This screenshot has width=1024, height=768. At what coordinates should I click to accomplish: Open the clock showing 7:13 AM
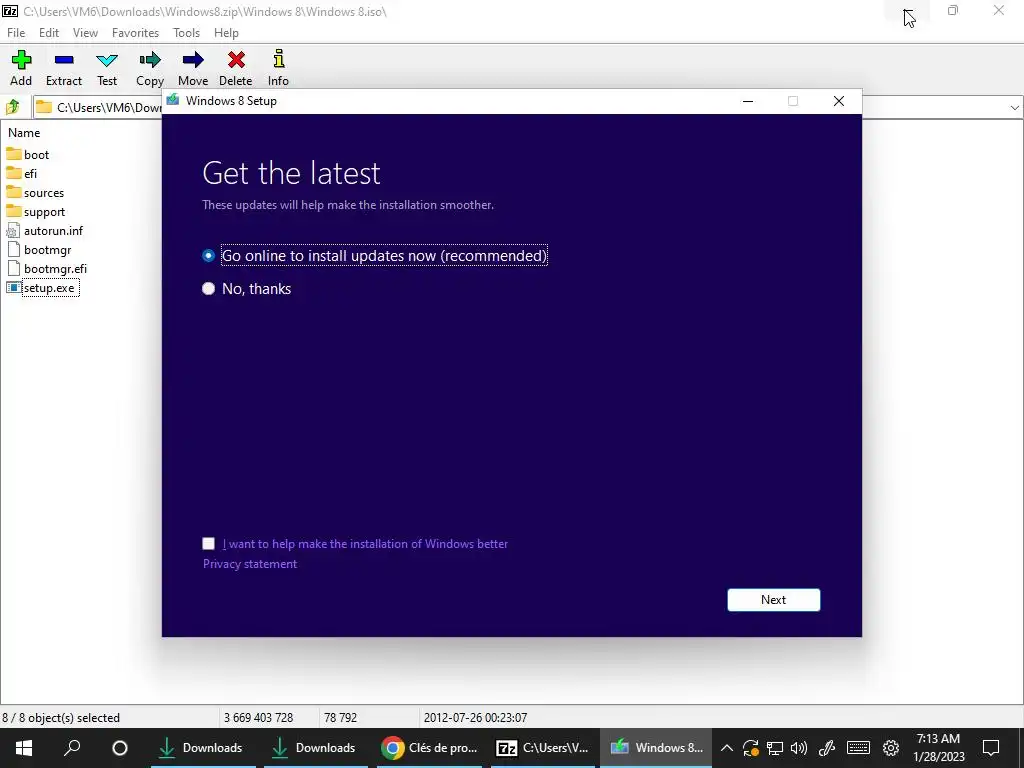(x=938, y=748)
